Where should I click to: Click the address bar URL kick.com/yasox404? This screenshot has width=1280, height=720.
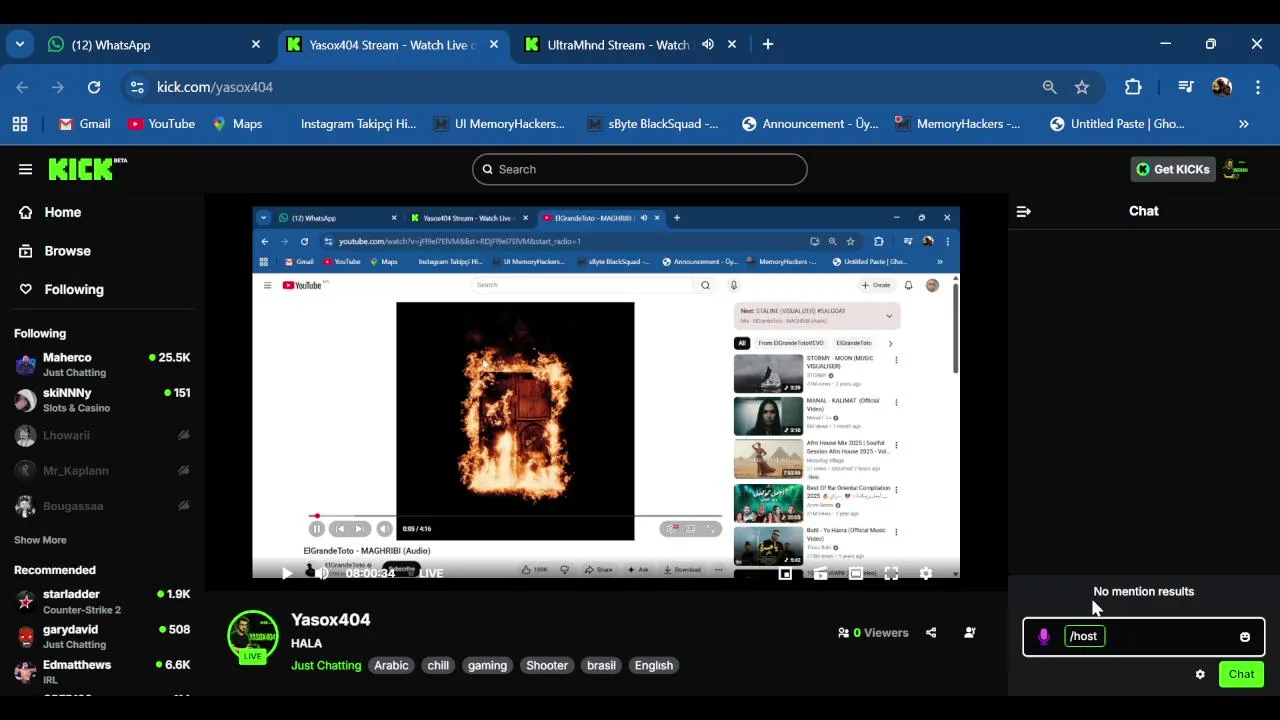(215, 87)
